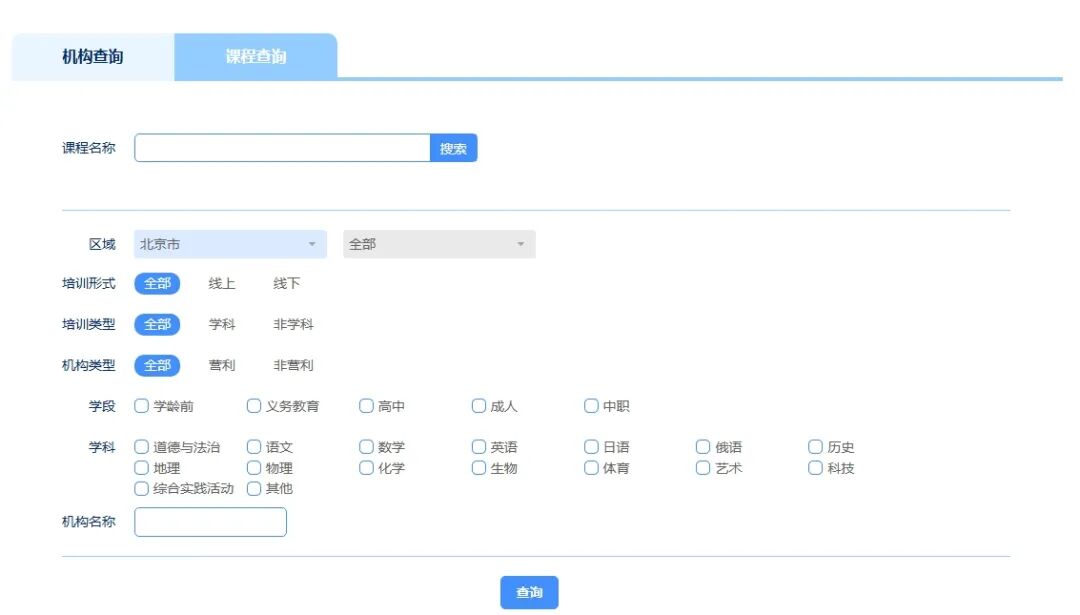Image resolution: width=1080 pixels, height=615 pixels.
Task: Click the 搜索 button
Action: coord(453,148)
